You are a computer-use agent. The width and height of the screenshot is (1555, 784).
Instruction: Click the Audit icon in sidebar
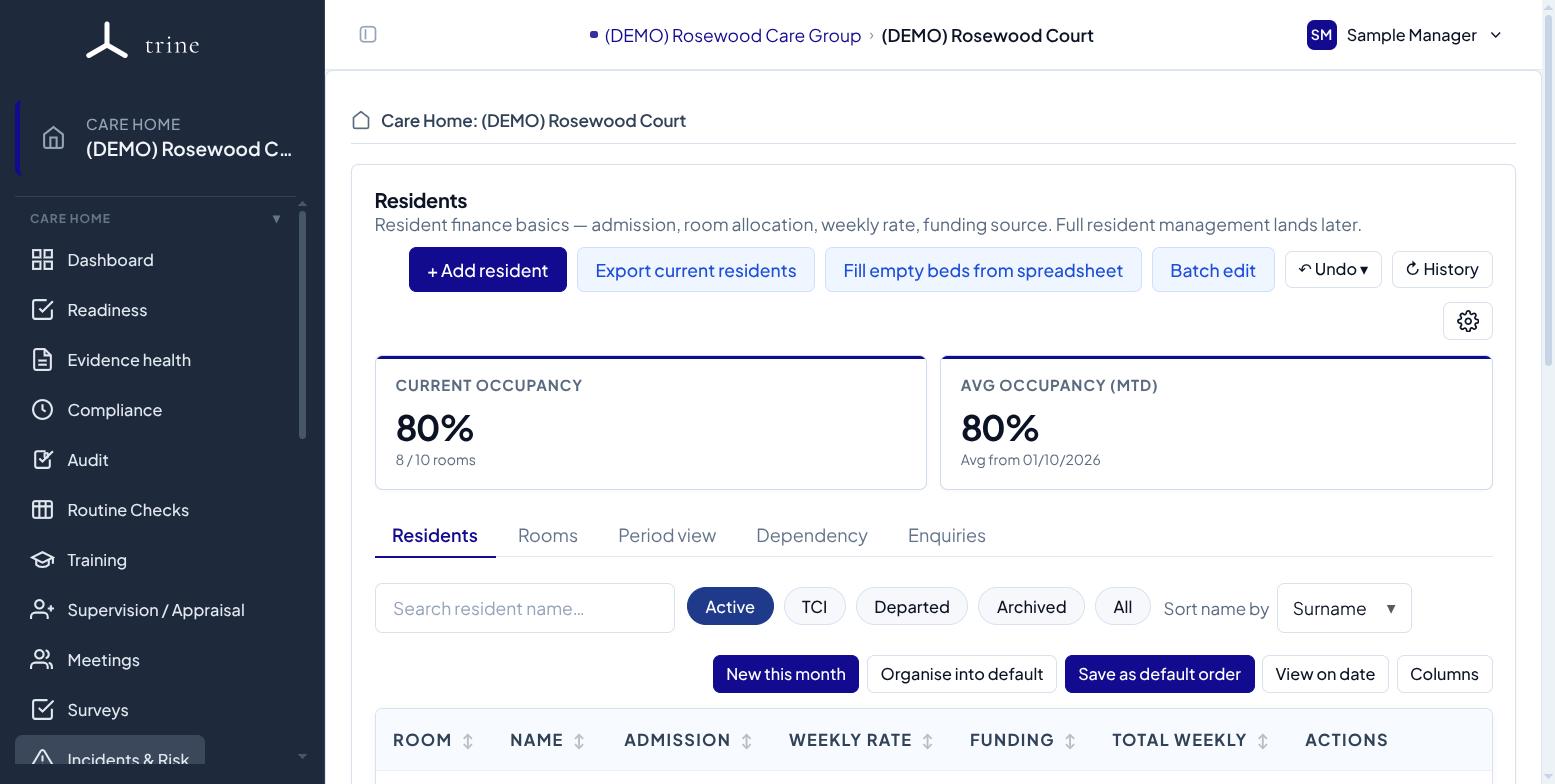42,460
